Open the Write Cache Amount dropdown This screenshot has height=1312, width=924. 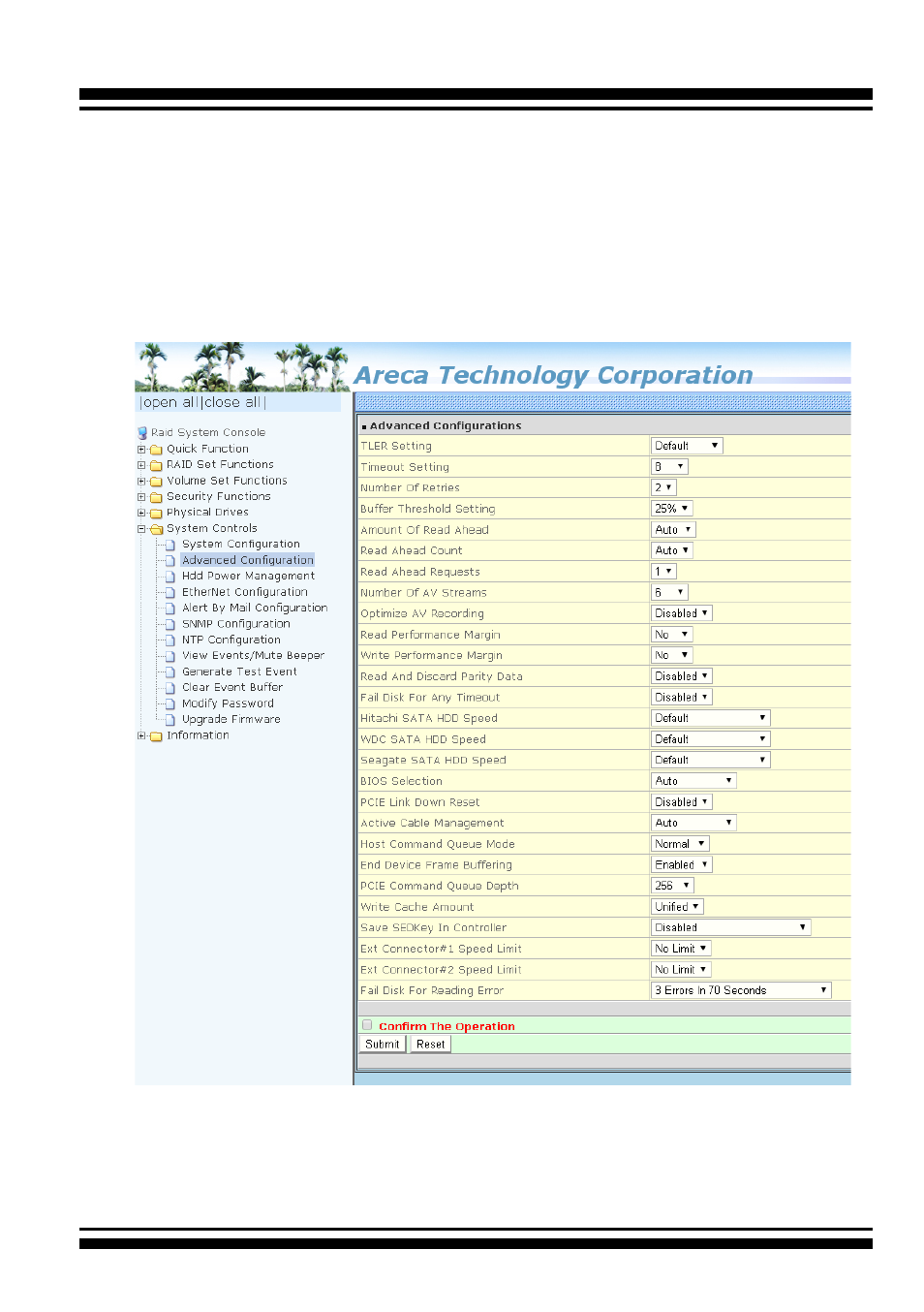pyautogui.click(x=677, y=908)
